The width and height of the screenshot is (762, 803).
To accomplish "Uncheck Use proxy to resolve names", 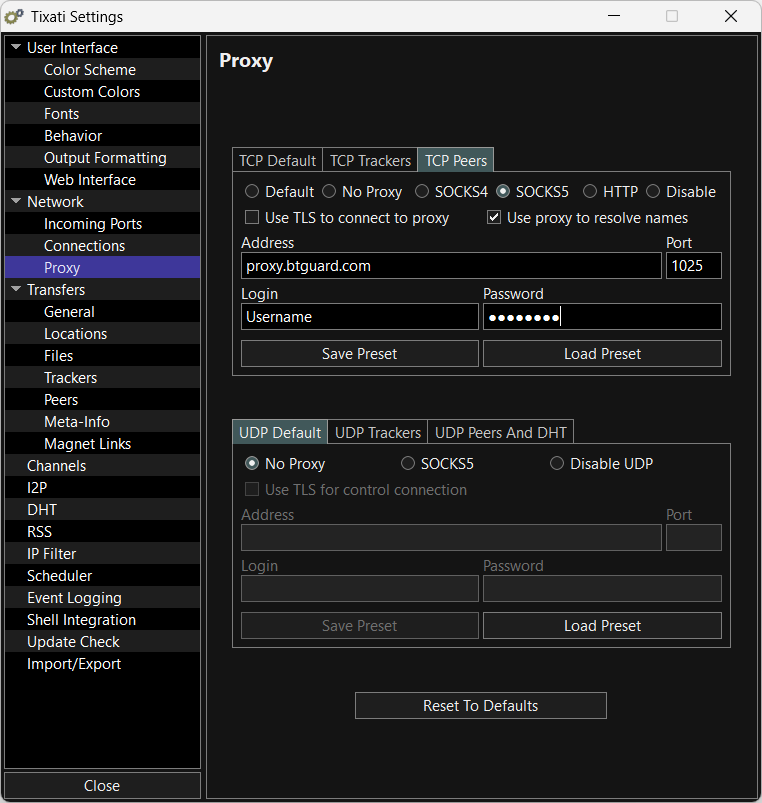I will coord(494,218).
